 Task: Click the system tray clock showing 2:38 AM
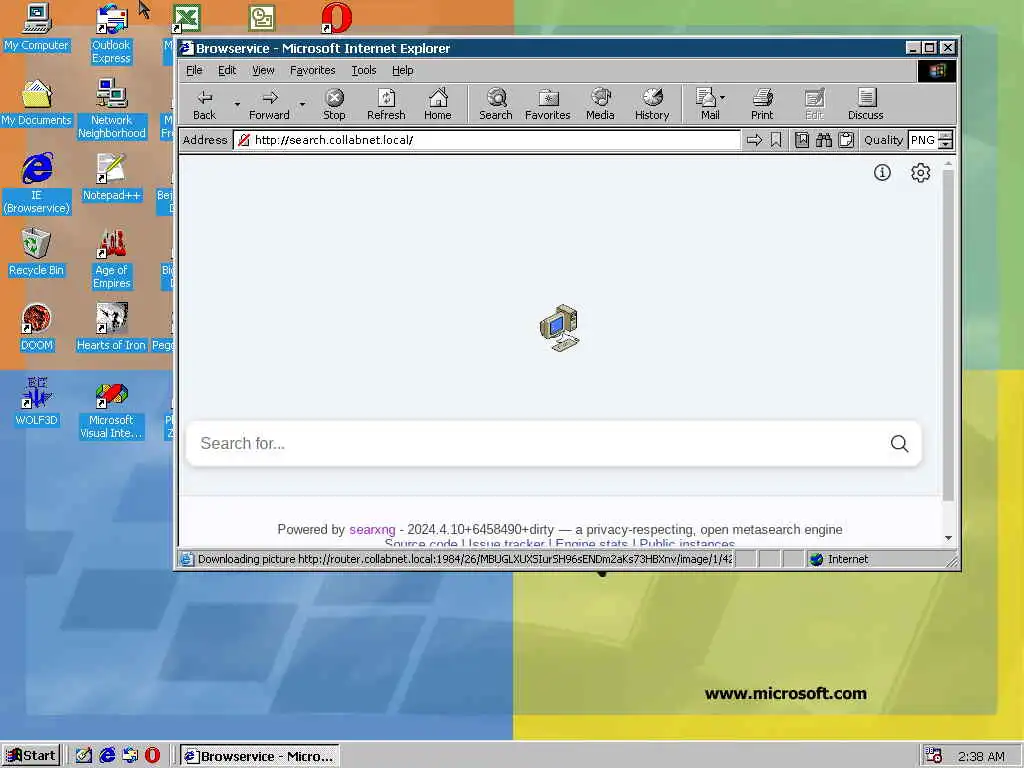980,756
